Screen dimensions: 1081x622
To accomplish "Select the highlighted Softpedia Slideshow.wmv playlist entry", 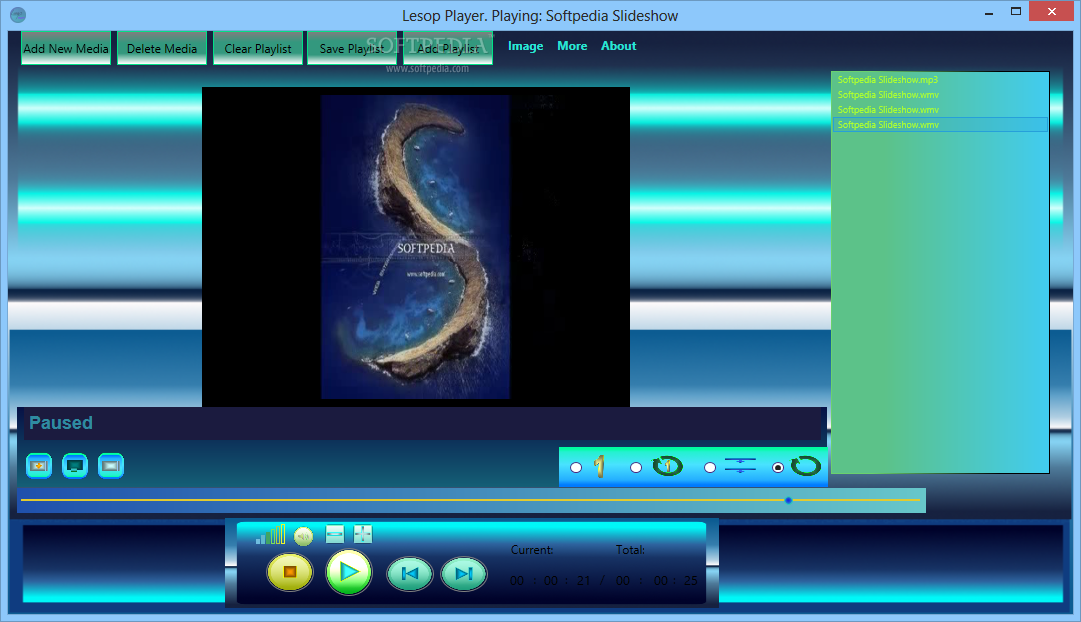I will click(940, 125).
